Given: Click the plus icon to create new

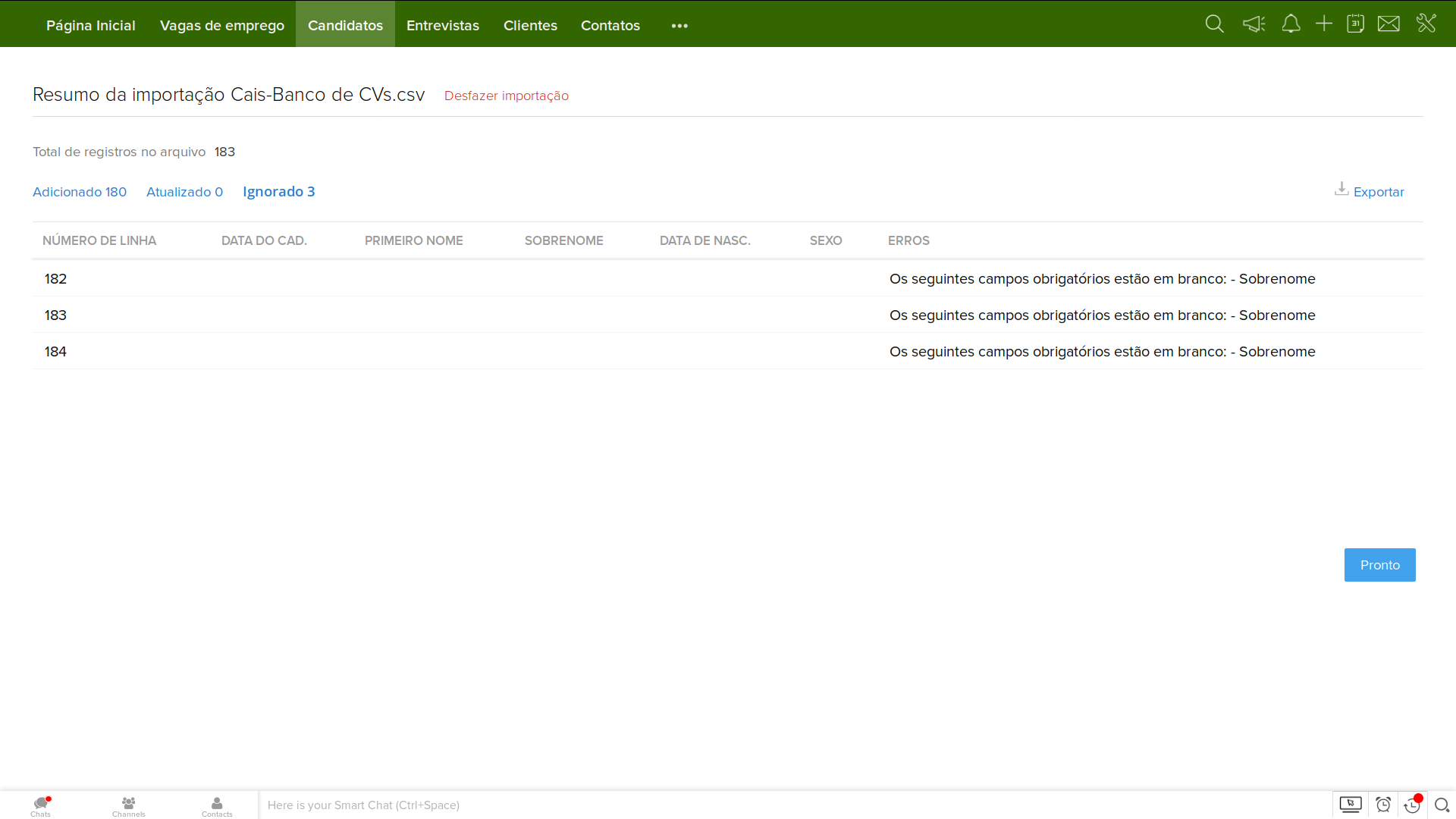Looking at the screenshot, I should pos(1323,24).
